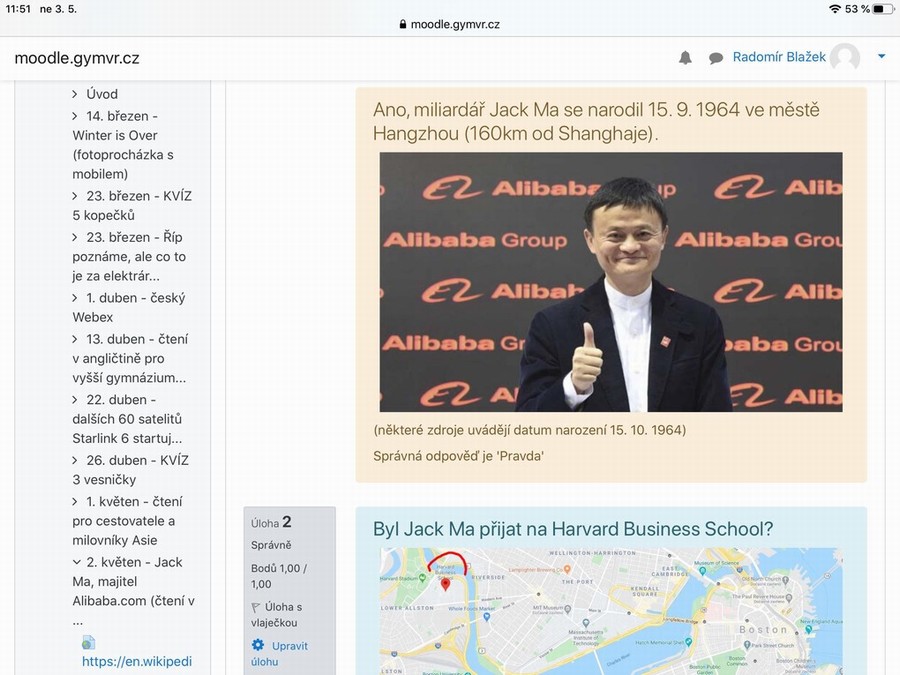900x675 pixels.
Task: Open Winter is Over (fotoprocházka s mobilem) item
Action: pos(123,145)
